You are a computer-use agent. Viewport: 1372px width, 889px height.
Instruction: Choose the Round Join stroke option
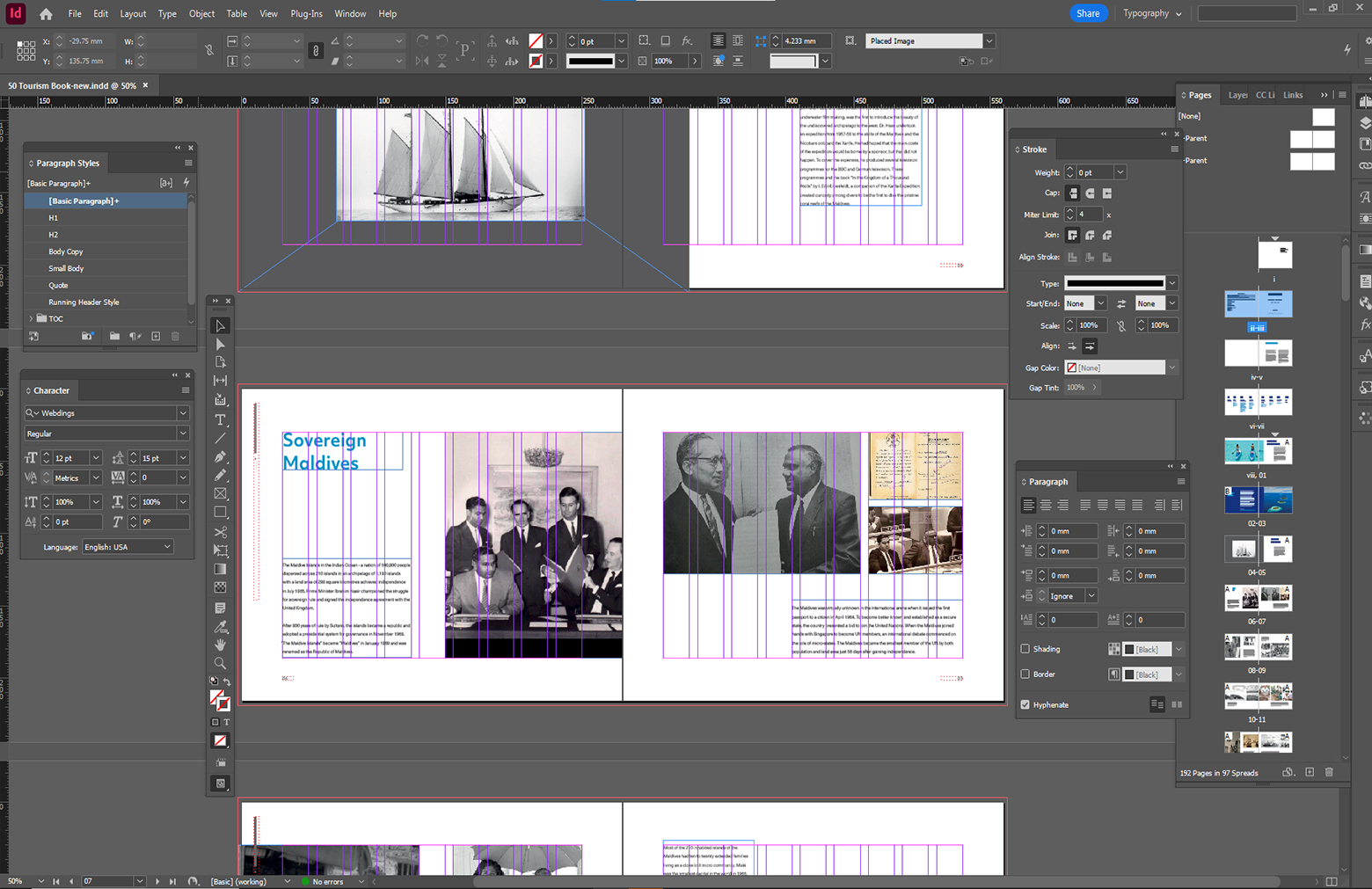click(x=1090, y=236)
